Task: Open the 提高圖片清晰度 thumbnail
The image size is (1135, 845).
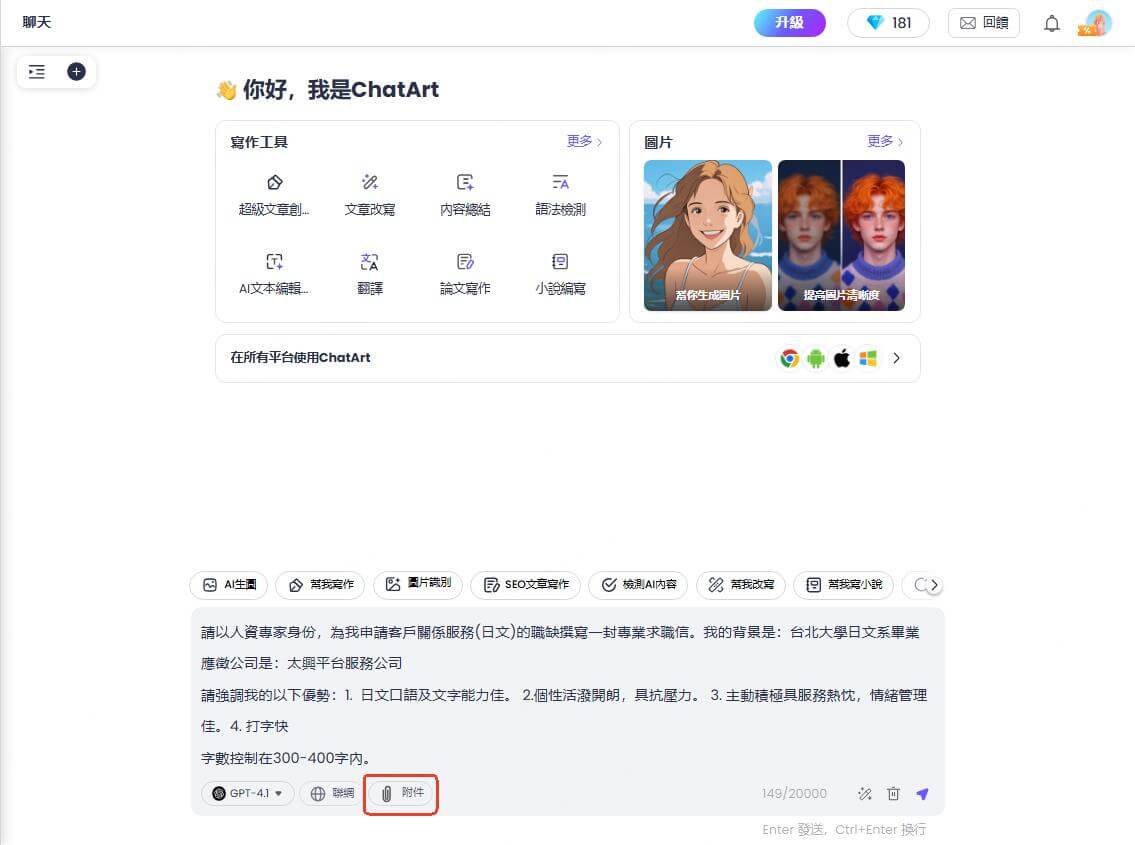Action: click(841, 235)
